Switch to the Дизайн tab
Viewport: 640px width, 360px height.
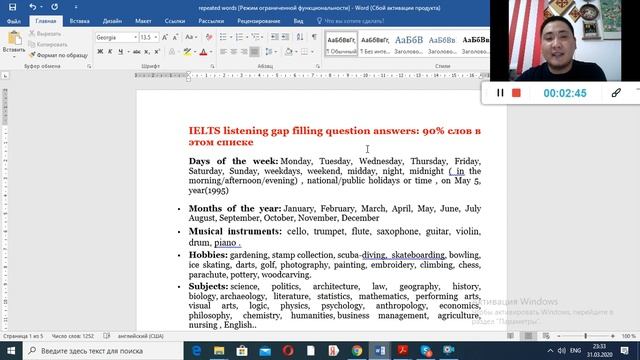tap(112, 21)
